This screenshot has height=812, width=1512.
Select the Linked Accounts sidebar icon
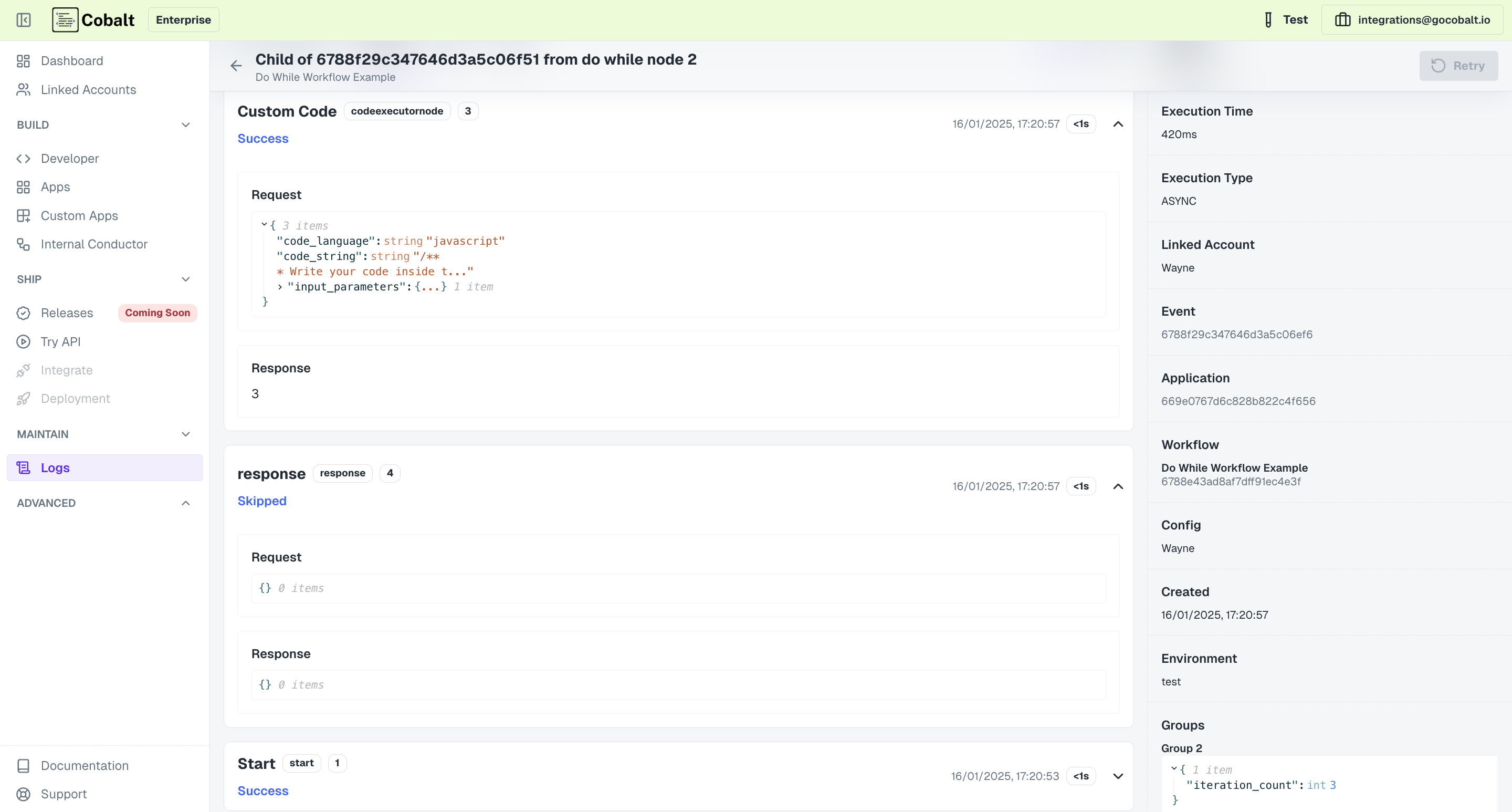24,89
